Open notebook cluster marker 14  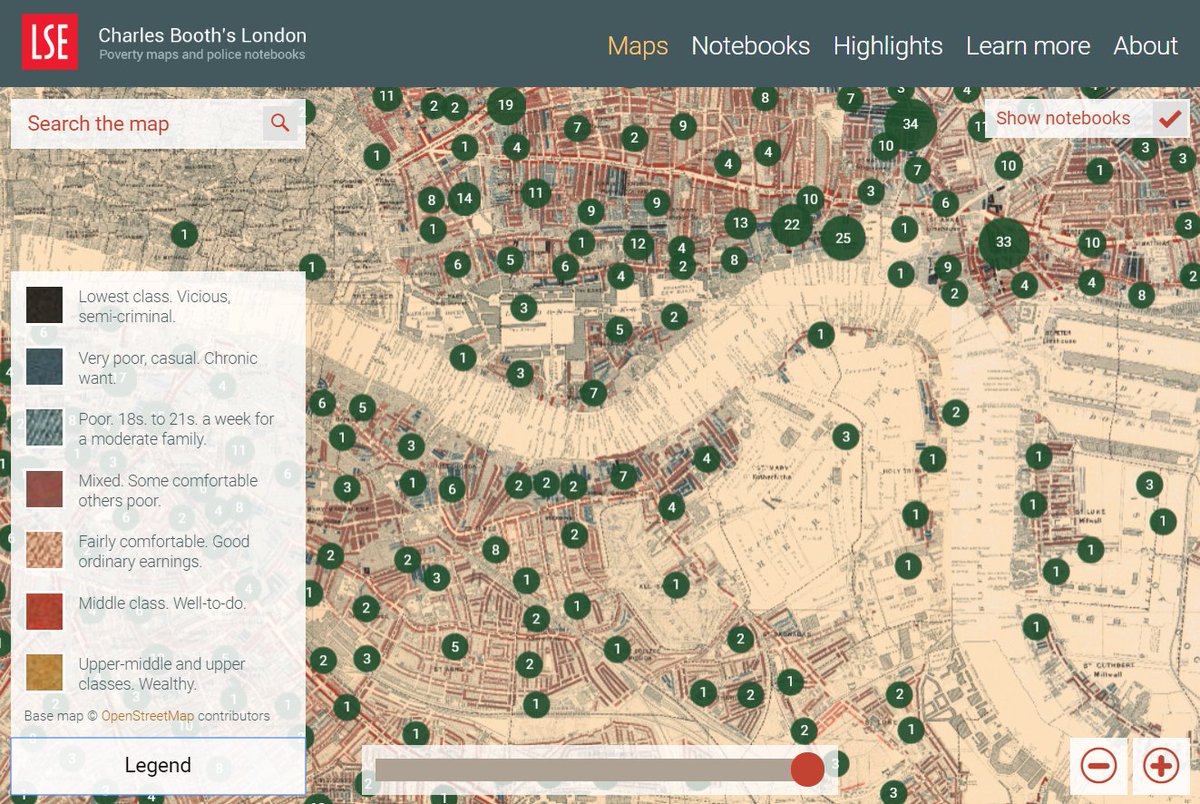[x=464, y=198]
